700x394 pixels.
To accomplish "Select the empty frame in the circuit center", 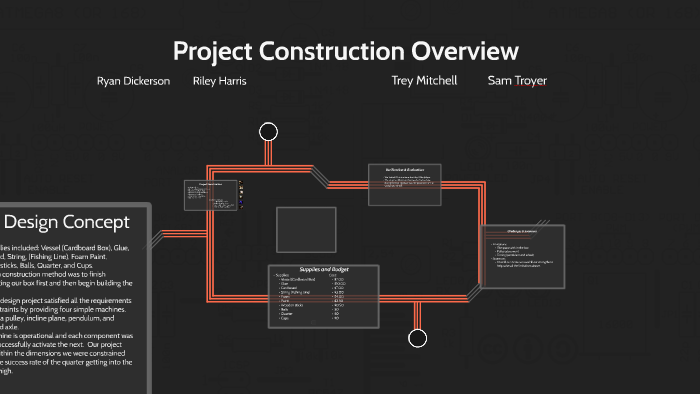I will tap(306, 230).
